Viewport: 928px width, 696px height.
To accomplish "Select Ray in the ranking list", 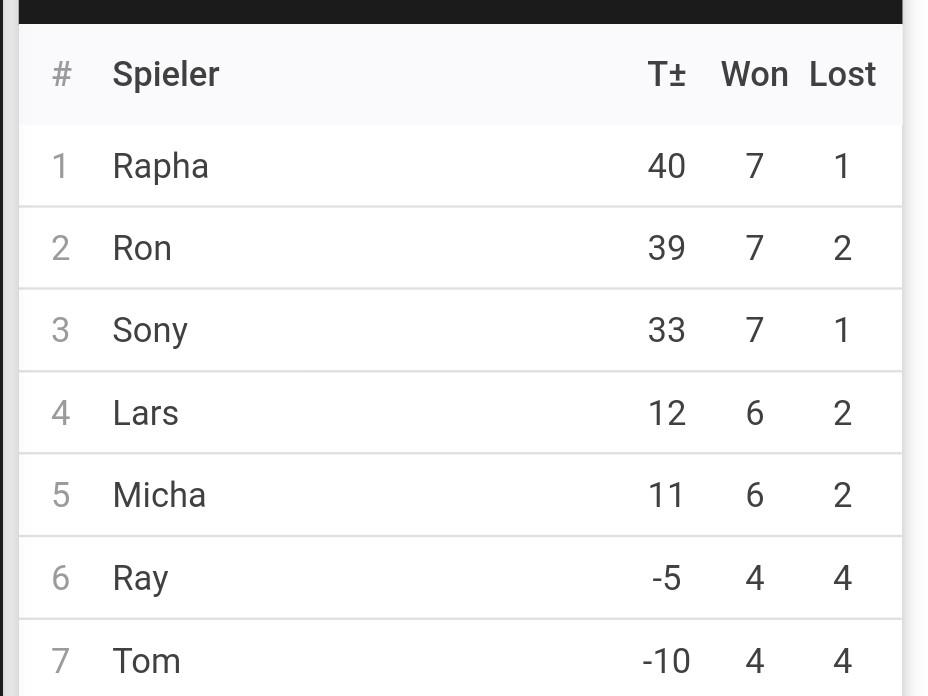I will 140,578.
